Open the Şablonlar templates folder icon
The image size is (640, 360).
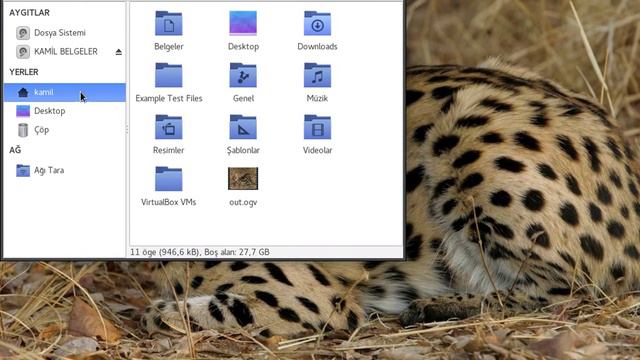[243, 127]
